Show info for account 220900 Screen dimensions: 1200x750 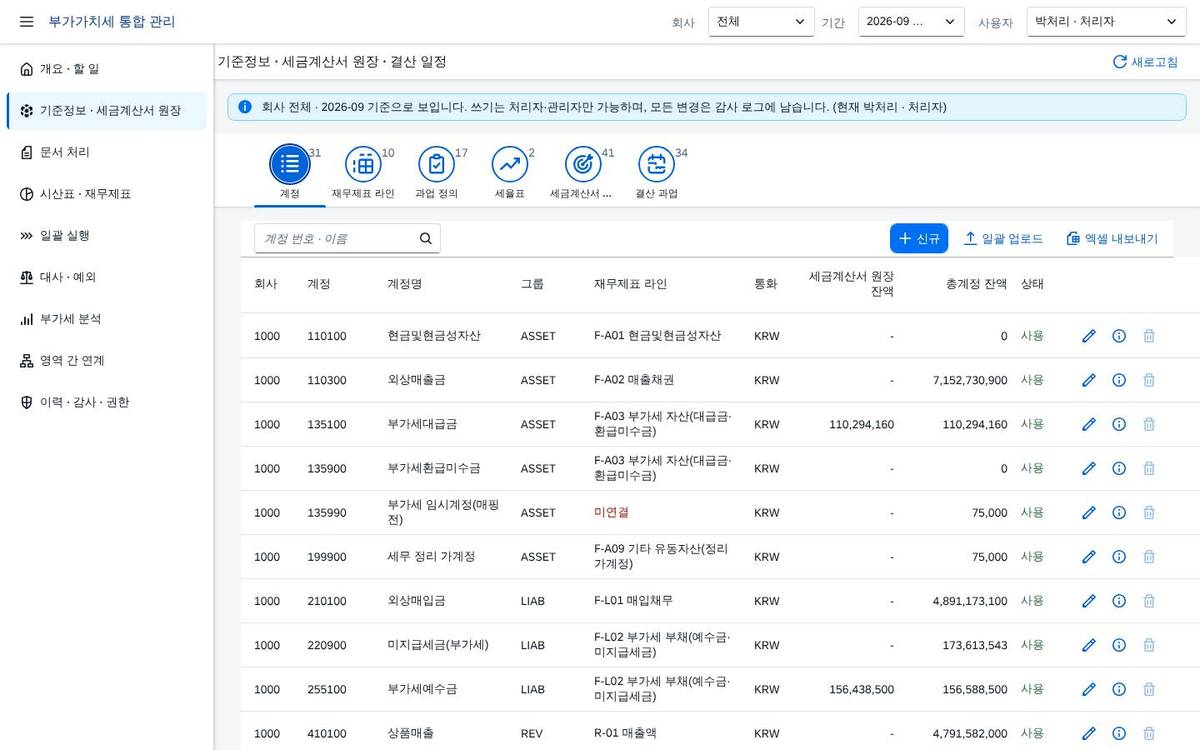point(1119,645)
